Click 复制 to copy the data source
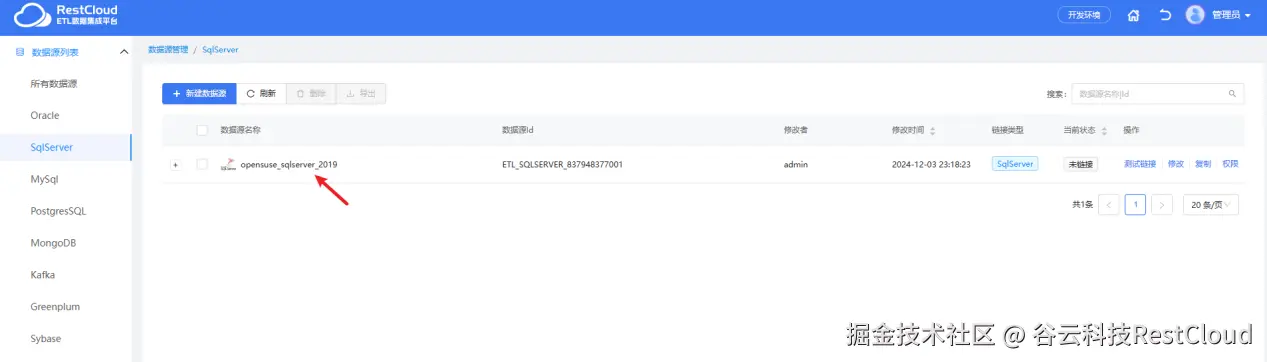1267x362 pixels. pos(1203,164)
